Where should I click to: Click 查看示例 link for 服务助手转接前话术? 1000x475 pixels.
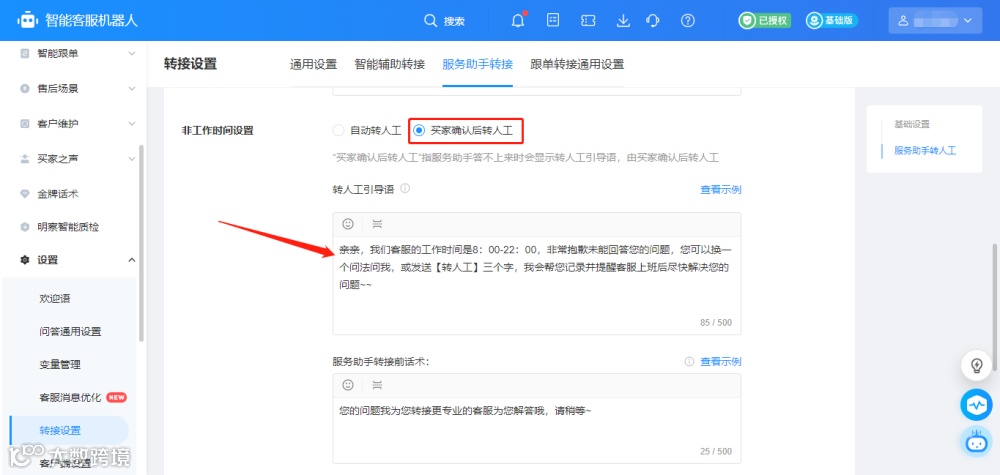(x=721, y=362)
